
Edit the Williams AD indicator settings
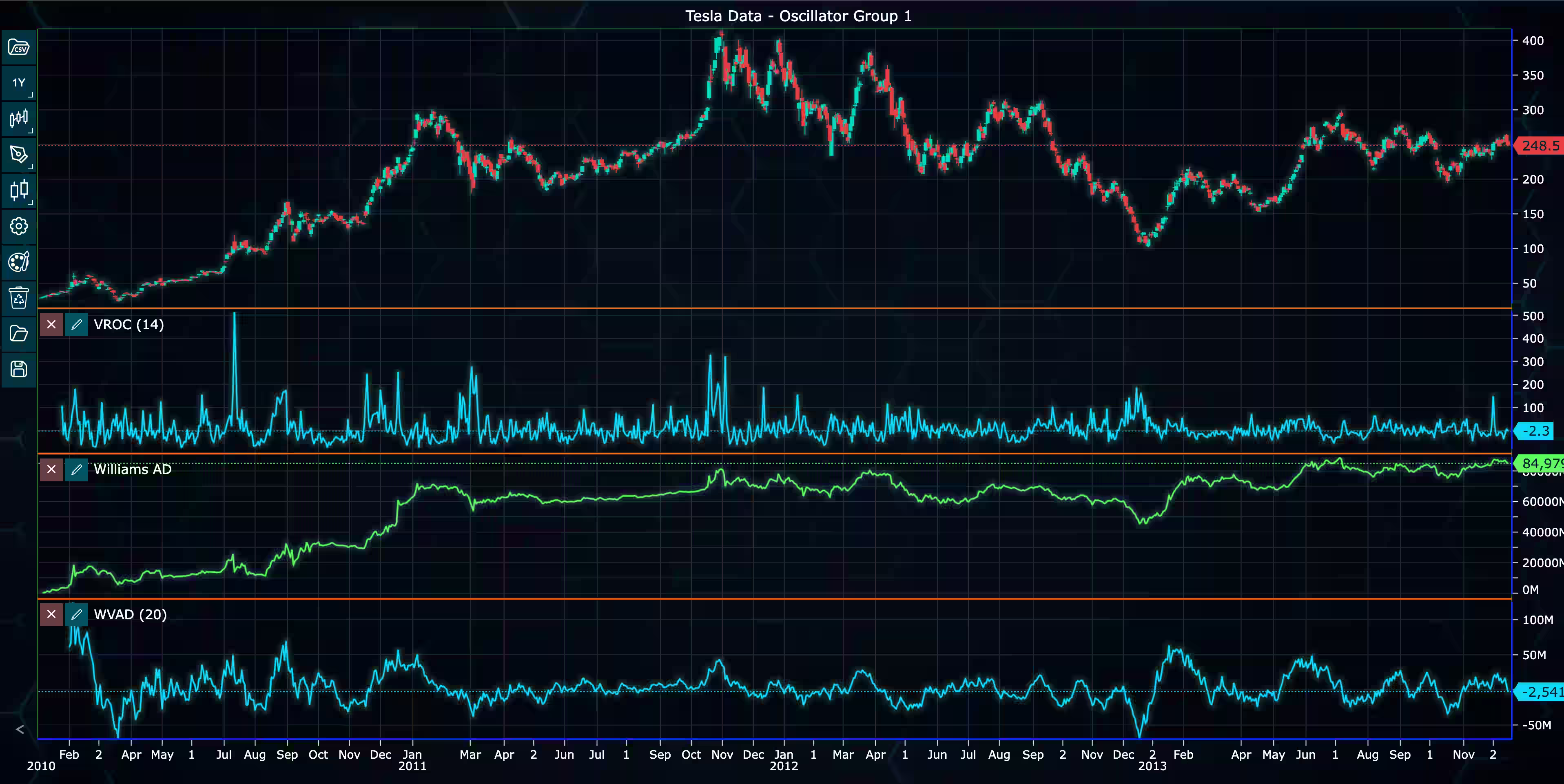[x=77, y=470]
